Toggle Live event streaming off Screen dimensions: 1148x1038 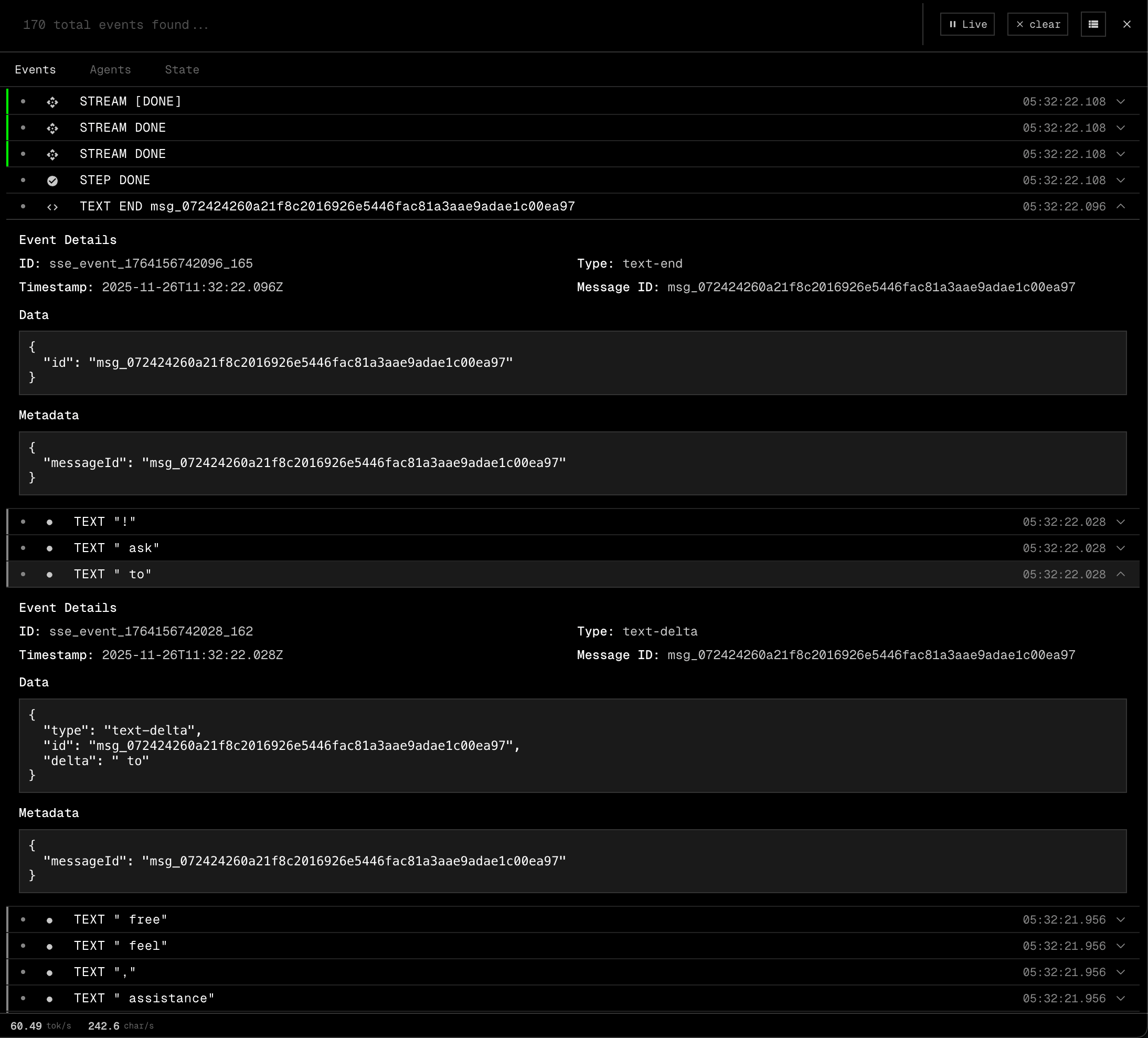[967, 24]
